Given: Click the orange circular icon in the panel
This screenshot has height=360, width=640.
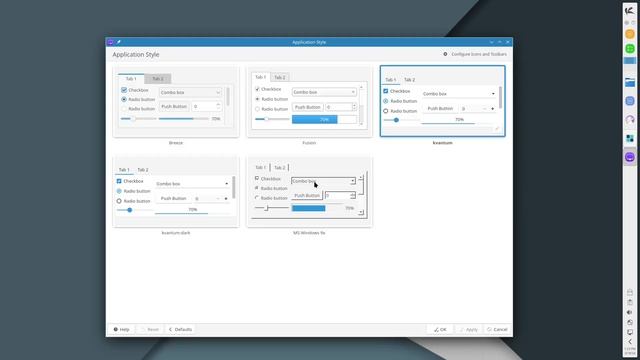Looking at the screenshot, I should pyautogui.click(x=630, y=34).
